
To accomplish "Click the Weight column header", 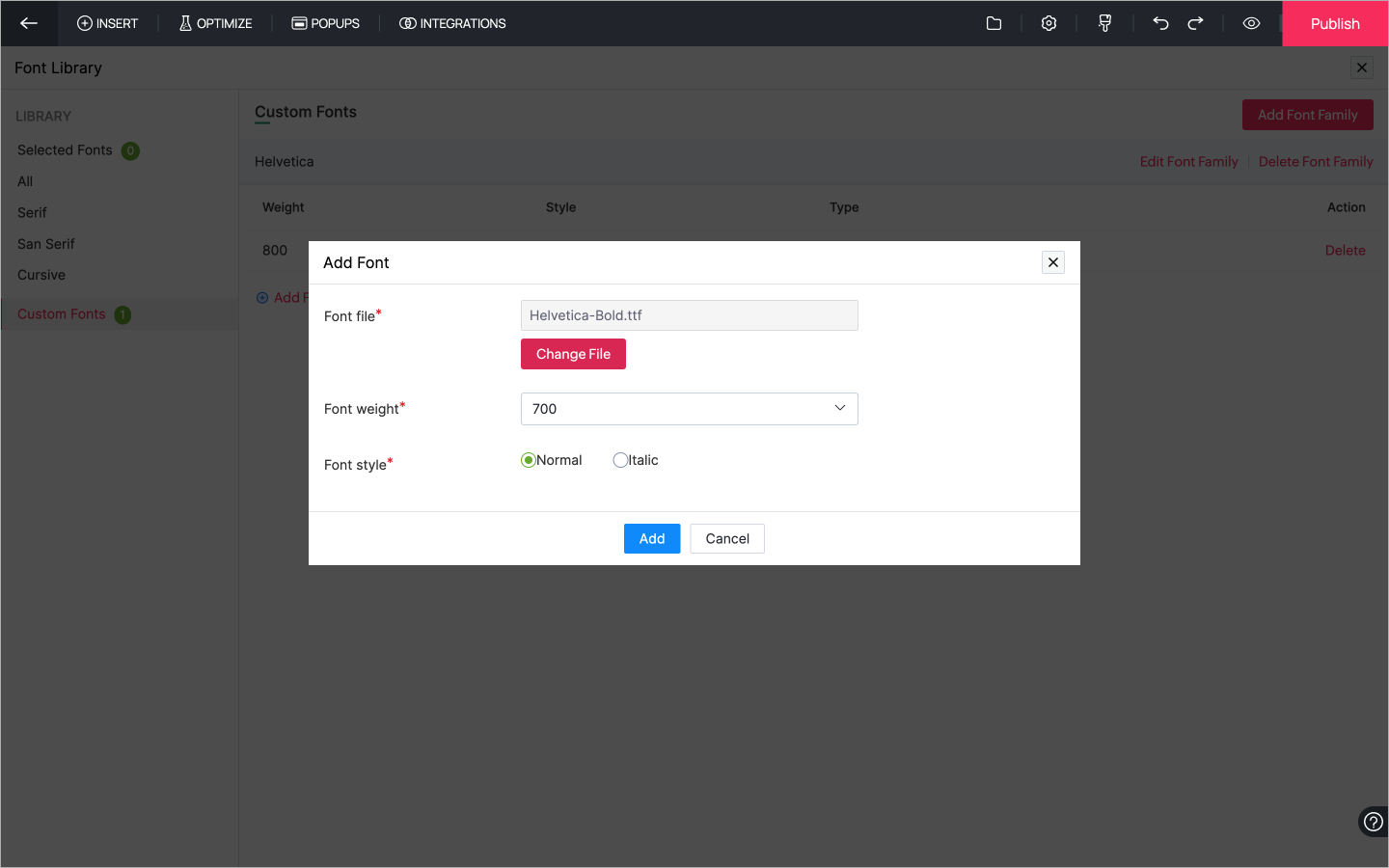I will pyautogui.click(x=283, y=207).
